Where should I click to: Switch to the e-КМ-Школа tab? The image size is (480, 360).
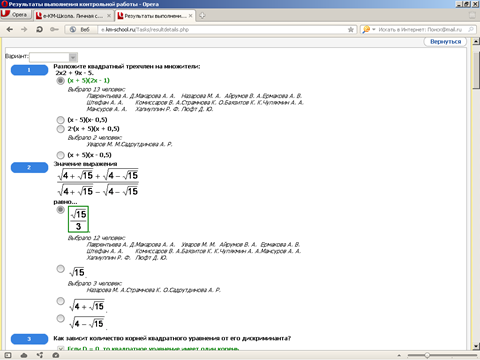[x=73, y=16]
